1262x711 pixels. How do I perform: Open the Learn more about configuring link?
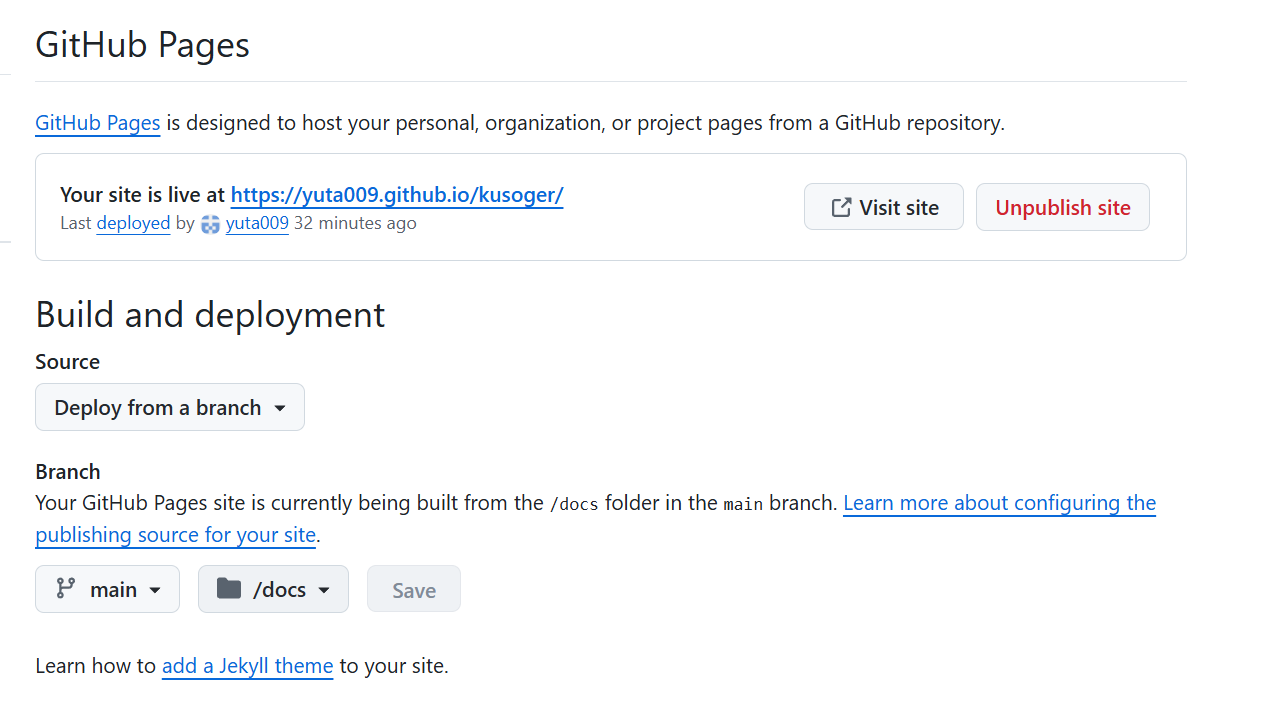coord(999,503)
